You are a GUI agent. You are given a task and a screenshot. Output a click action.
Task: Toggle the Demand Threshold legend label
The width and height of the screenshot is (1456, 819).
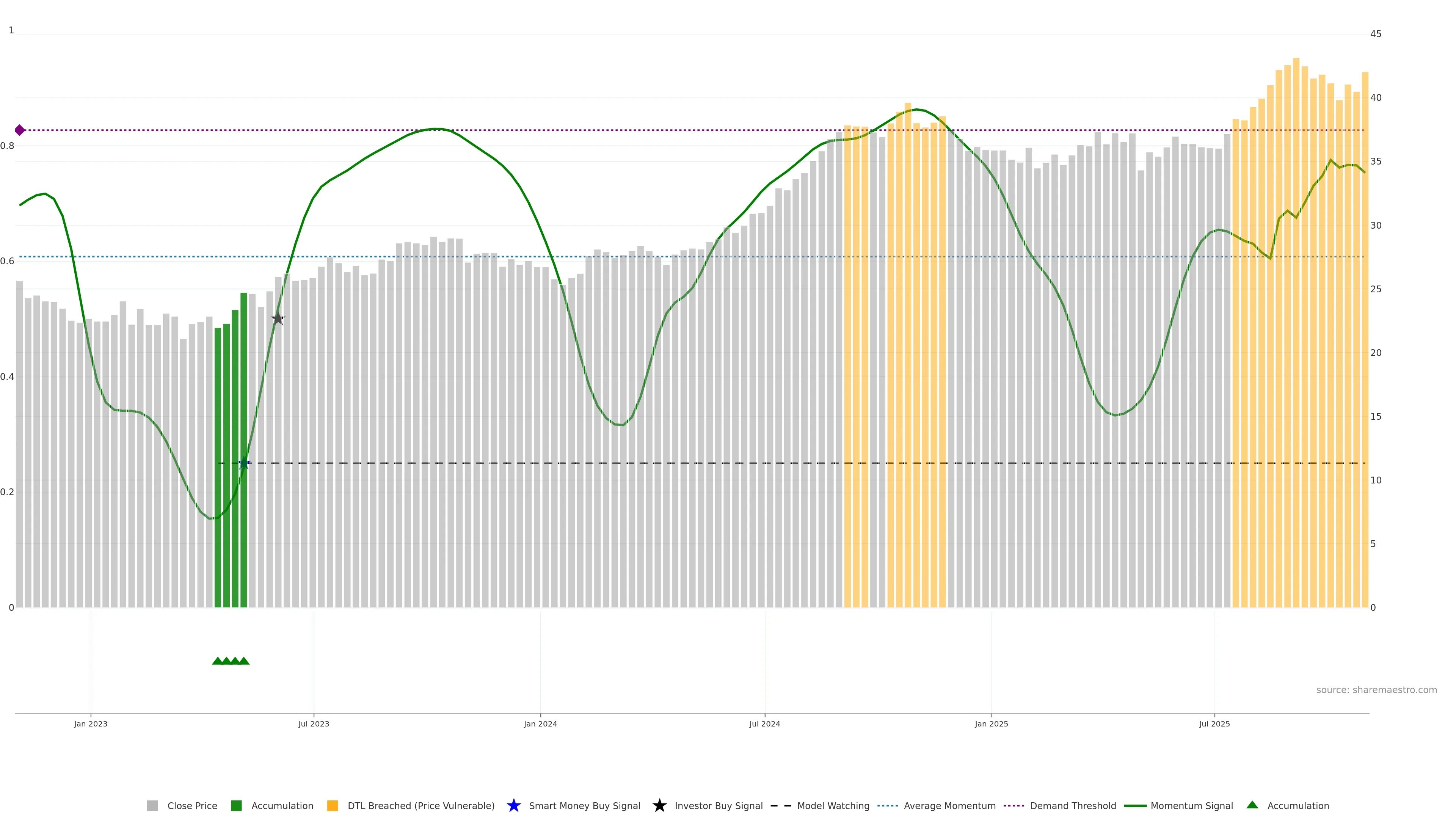(1072, 806)
